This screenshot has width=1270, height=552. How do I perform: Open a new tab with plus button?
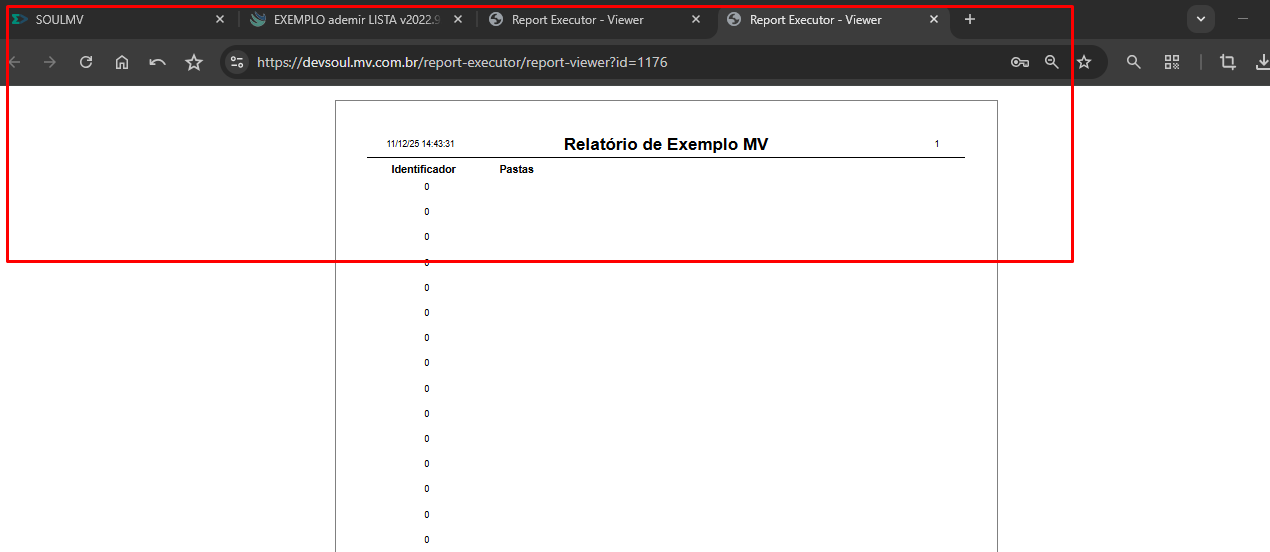click(969, 19)
